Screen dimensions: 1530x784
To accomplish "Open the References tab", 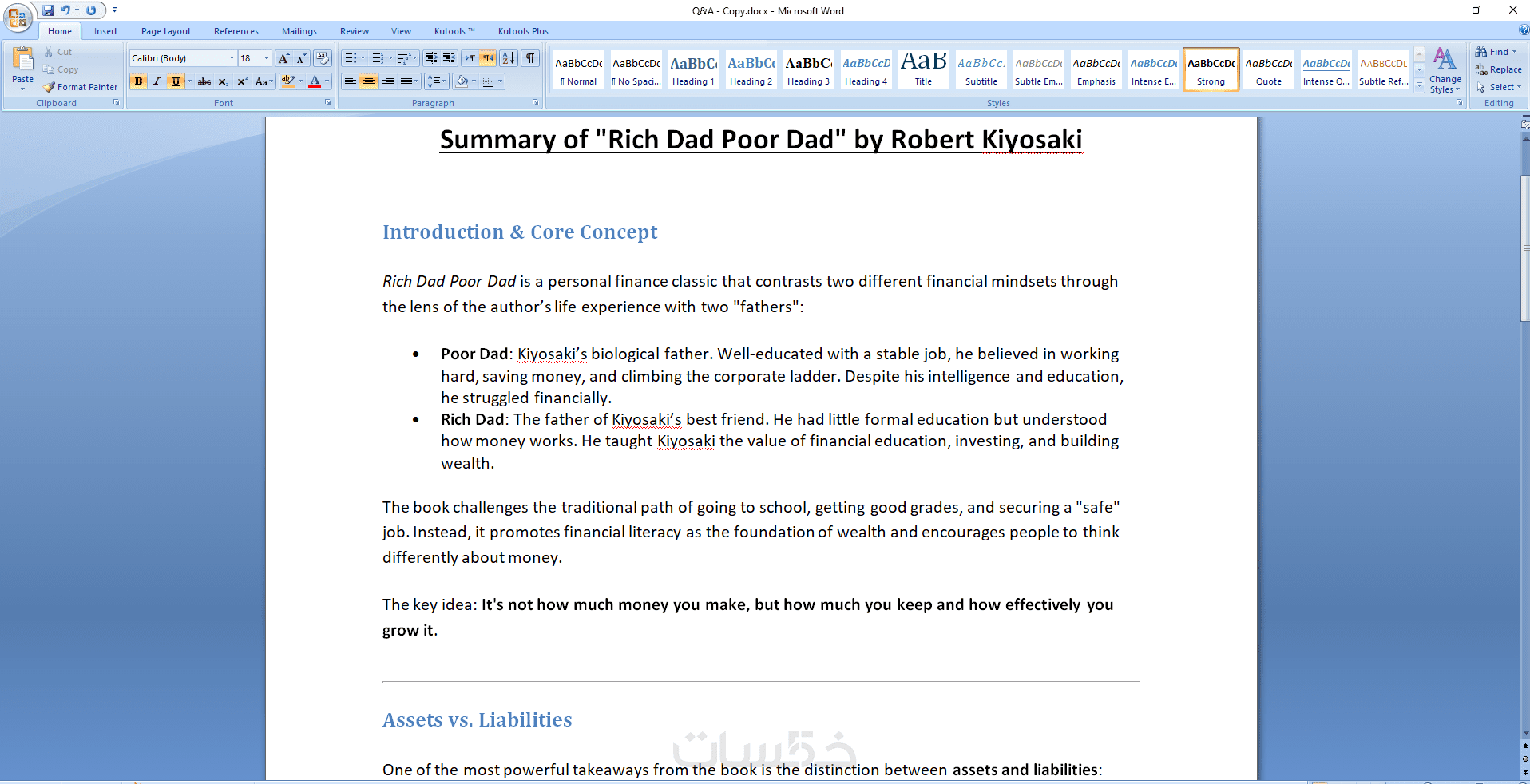I will pyautogui.click(x=236, y=31).
